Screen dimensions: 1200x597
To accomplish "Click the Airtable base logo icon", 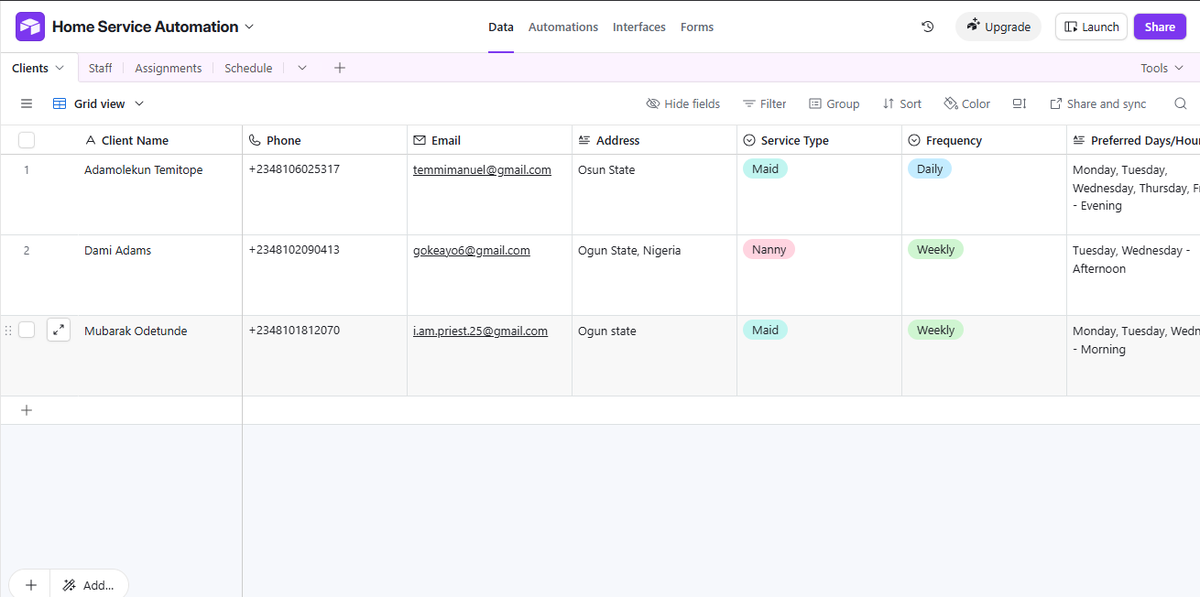I will click(30, 26).
